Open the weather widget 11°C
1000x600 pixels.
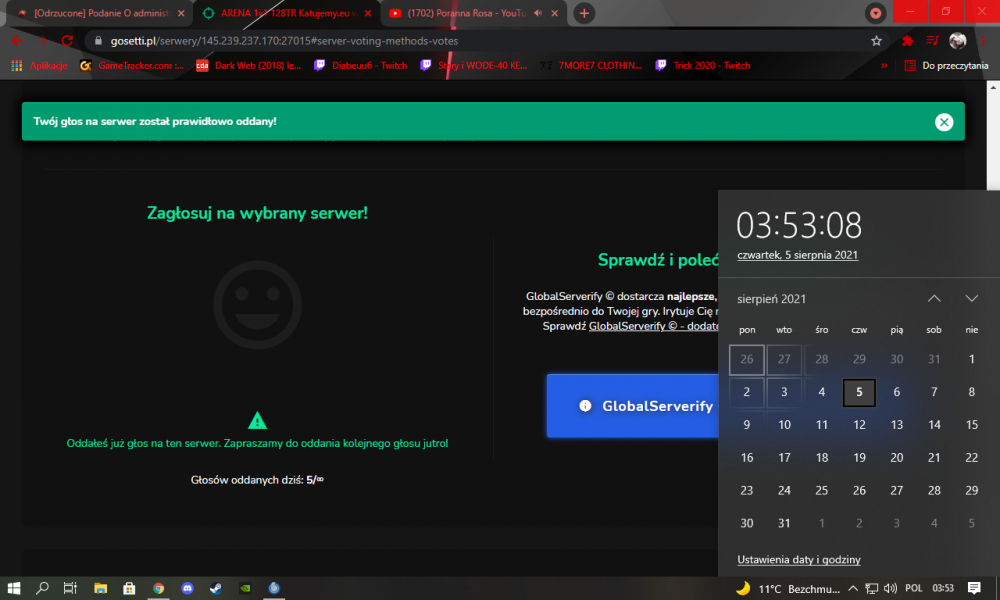(788, 589)
